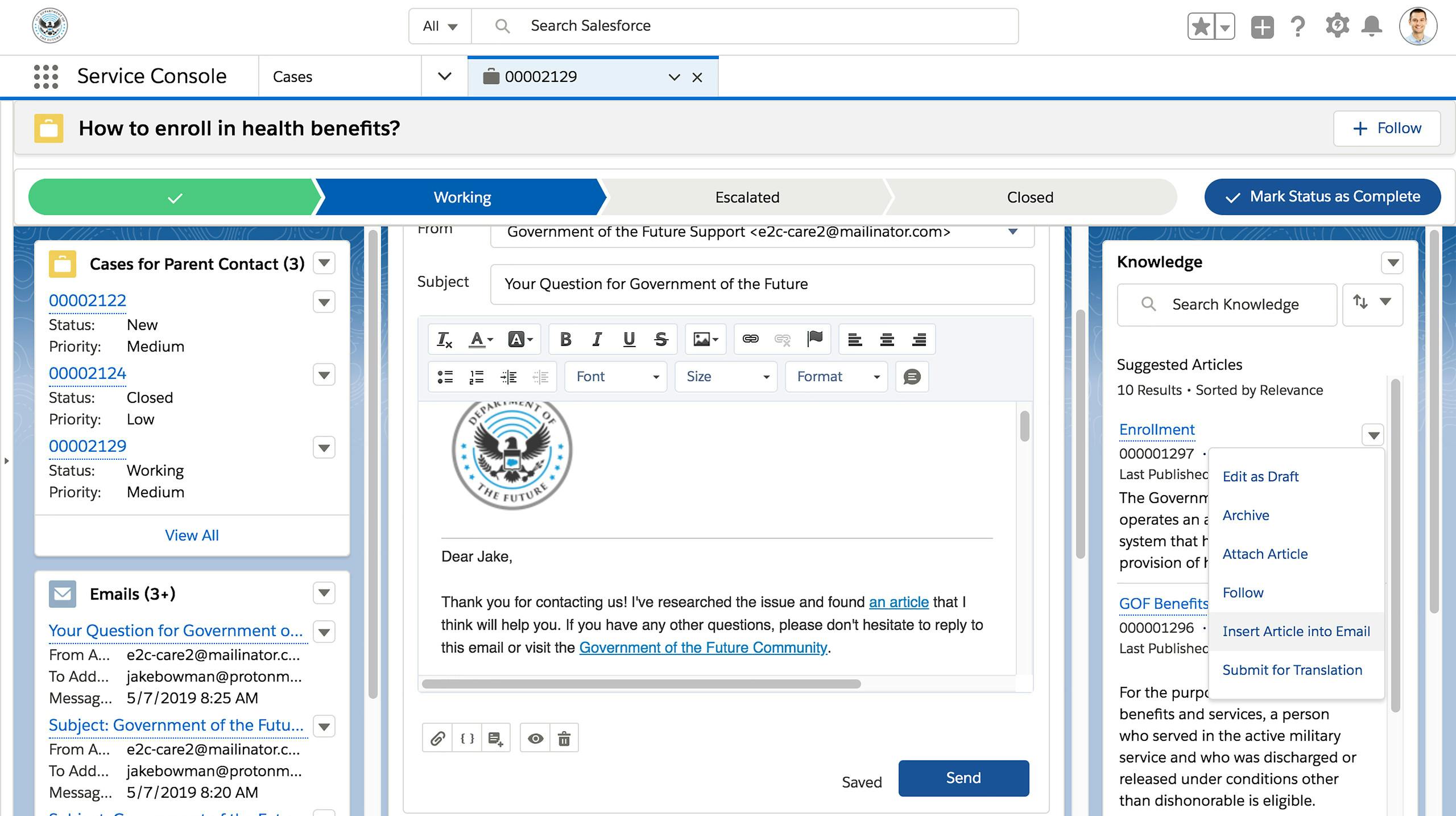The height and width of the screenshot is (816, 1456).
Task: Click the Quick Text speech bubble icon
Action: 912,377
